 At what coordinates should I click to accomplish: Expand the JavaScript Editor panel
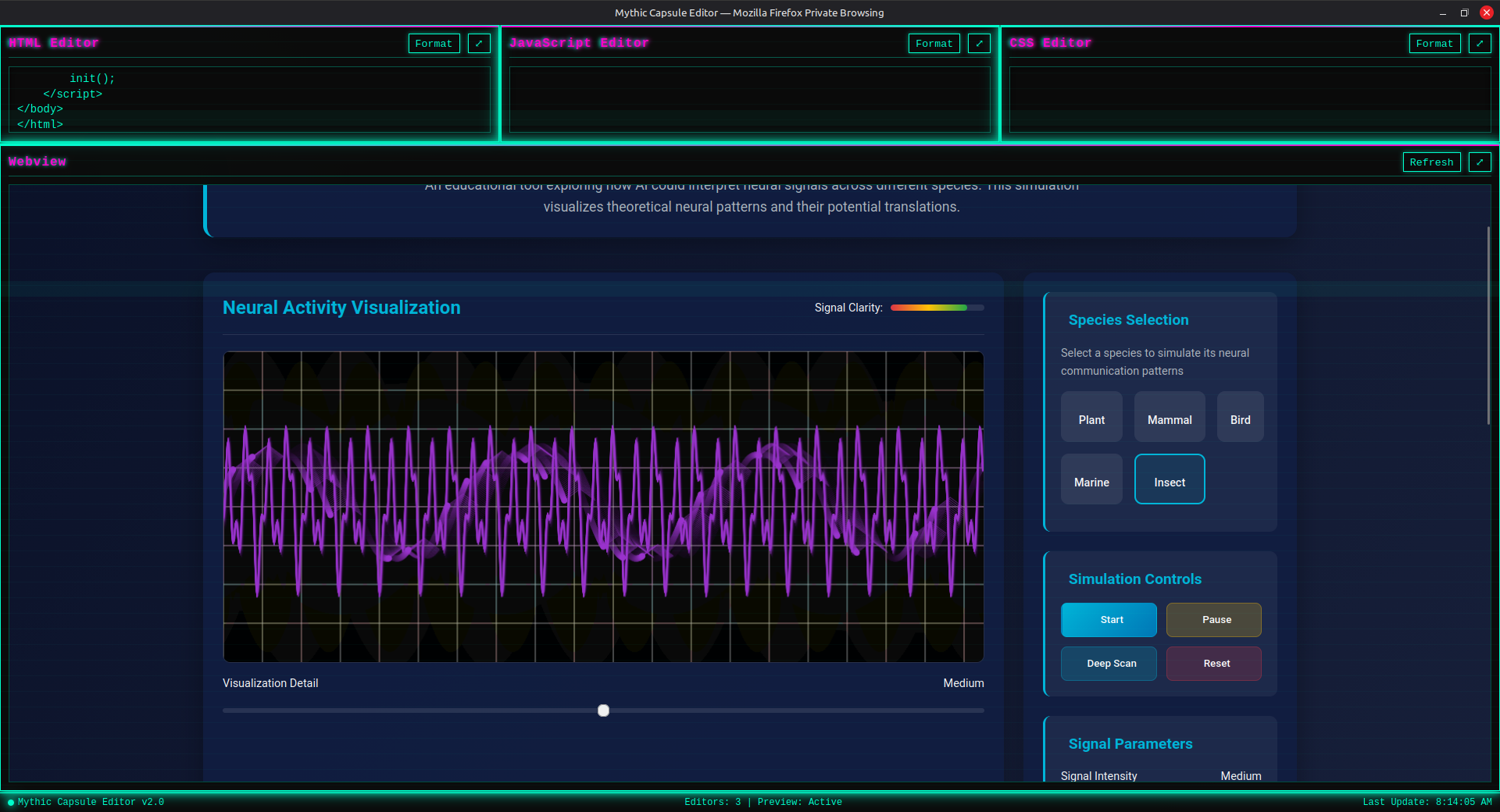click(979, 43)
